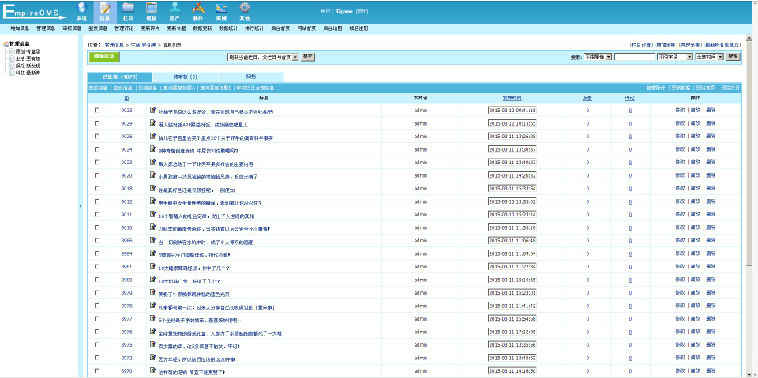Tick the checkbox of the sixth table row
The width and height of the screenshot is (758, 378).
97,175
